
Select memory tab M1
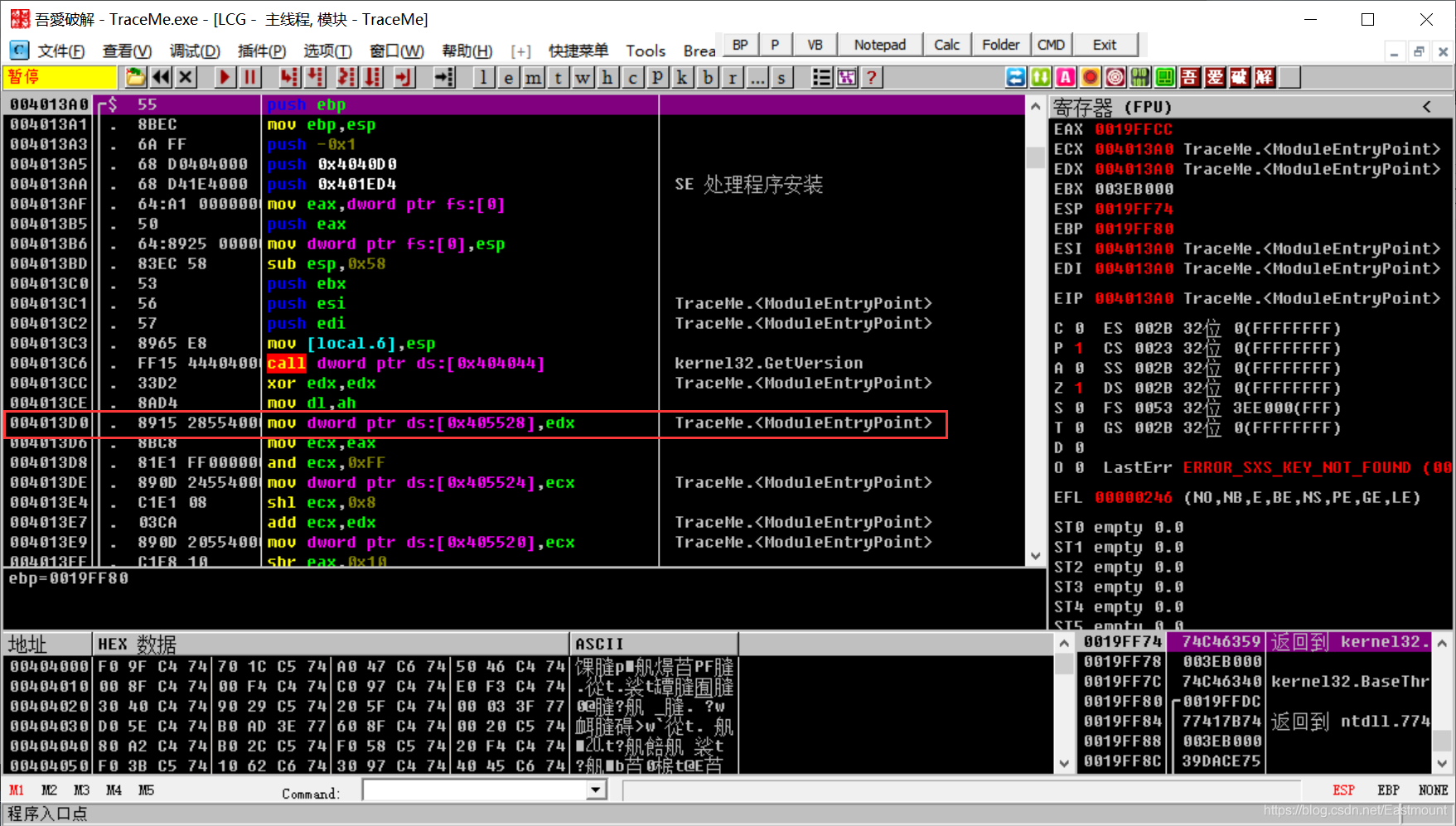[17, 790]
